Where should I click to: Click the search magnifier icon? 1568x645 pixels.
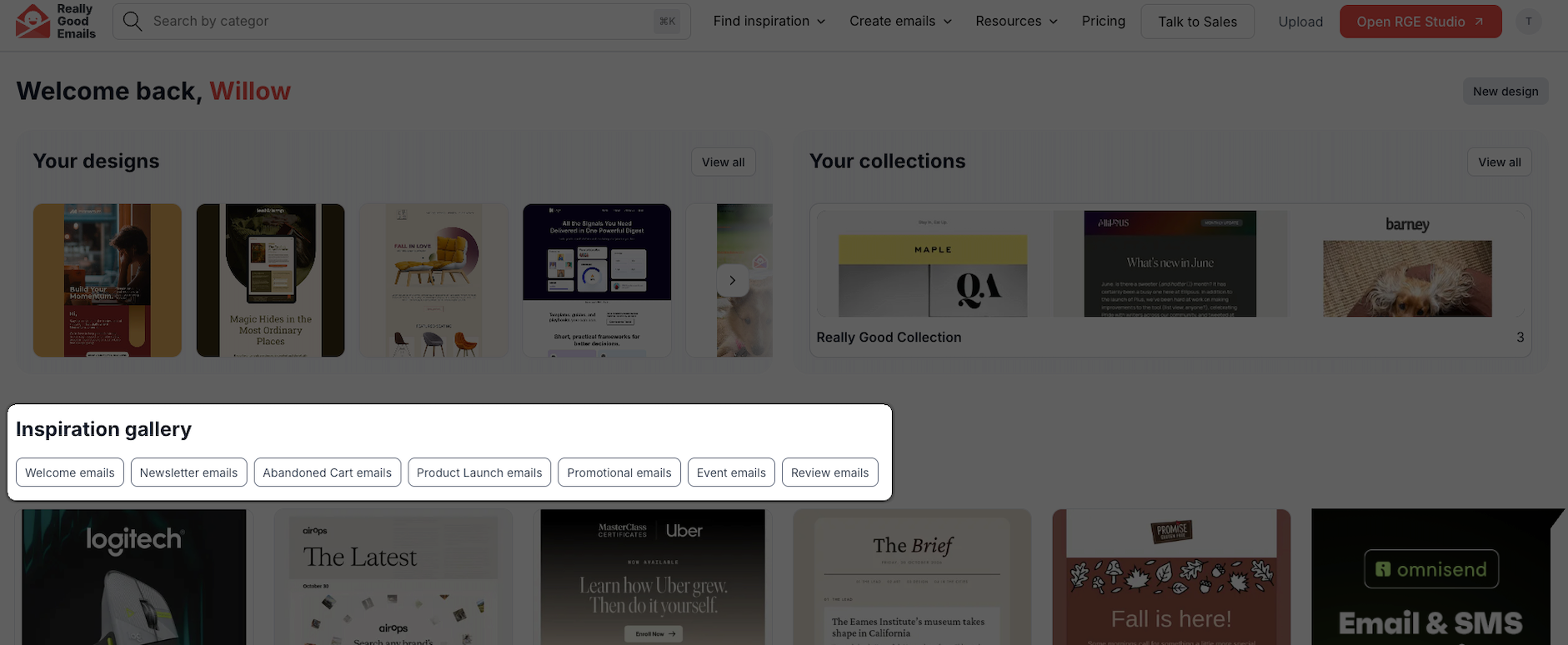[x=133, y=21]
